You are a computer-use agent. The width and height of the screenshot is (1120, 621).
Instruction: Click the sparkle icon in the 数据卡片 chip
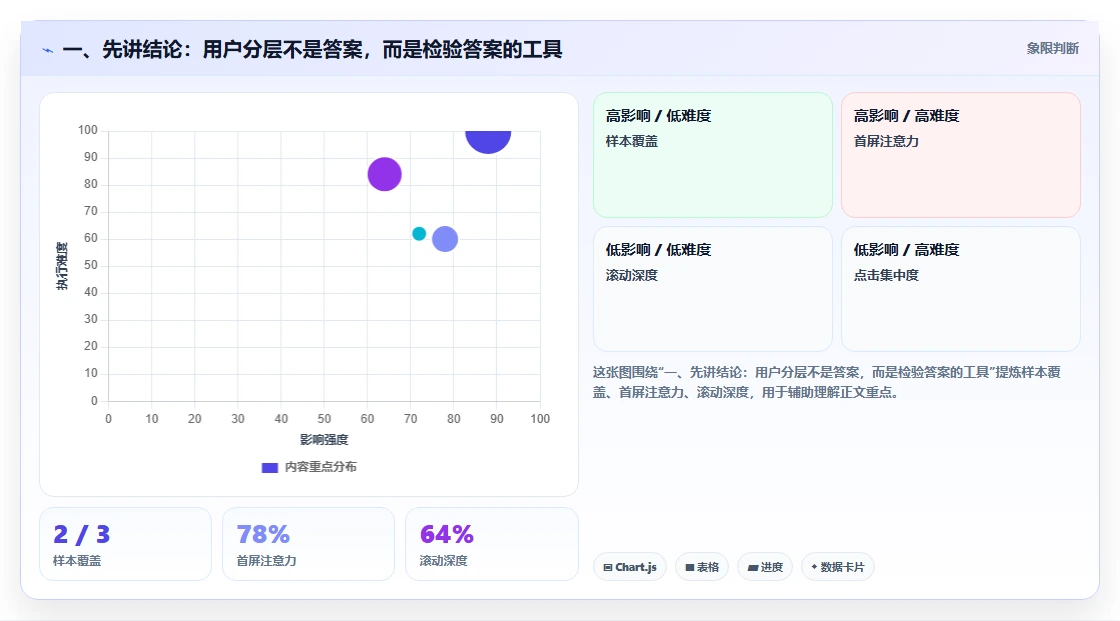(x=814, y=567)
